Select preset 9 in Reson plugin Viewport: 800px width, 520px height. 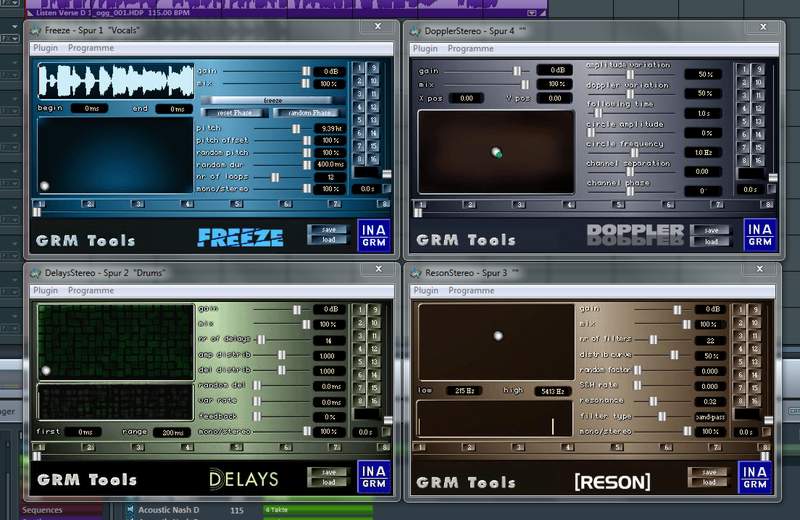coord(755,310)
